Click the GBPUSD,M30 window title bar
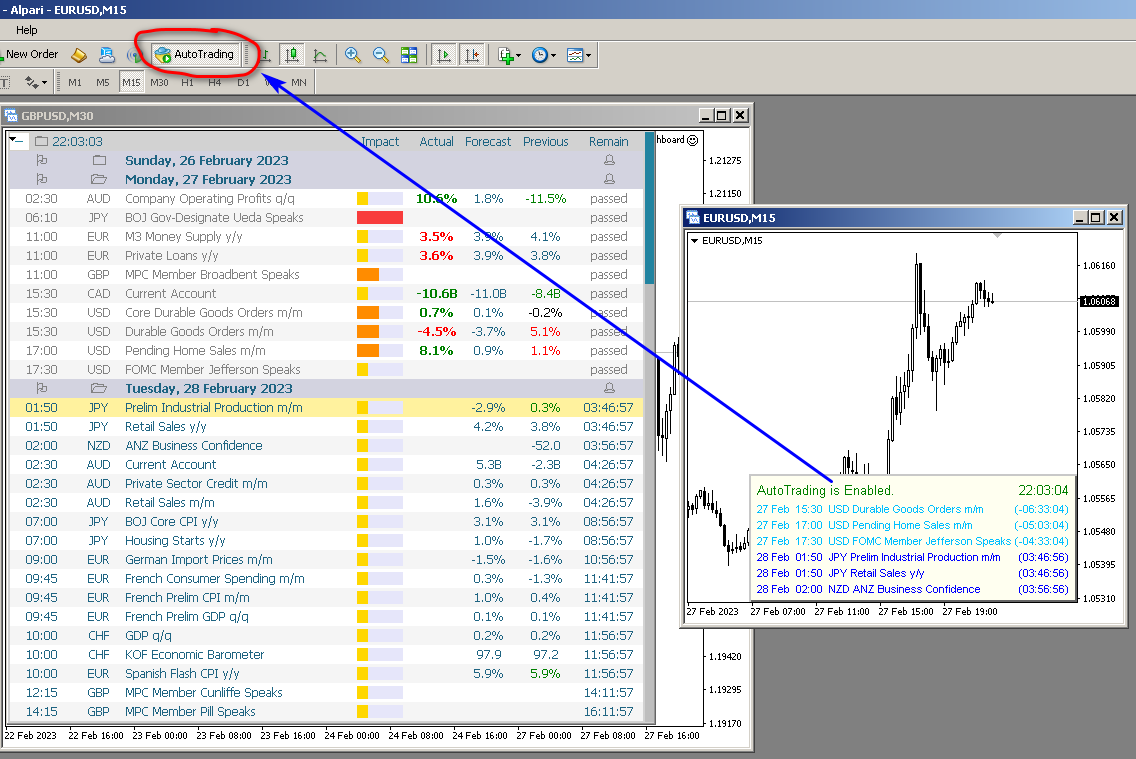 (x=351, y=116)
